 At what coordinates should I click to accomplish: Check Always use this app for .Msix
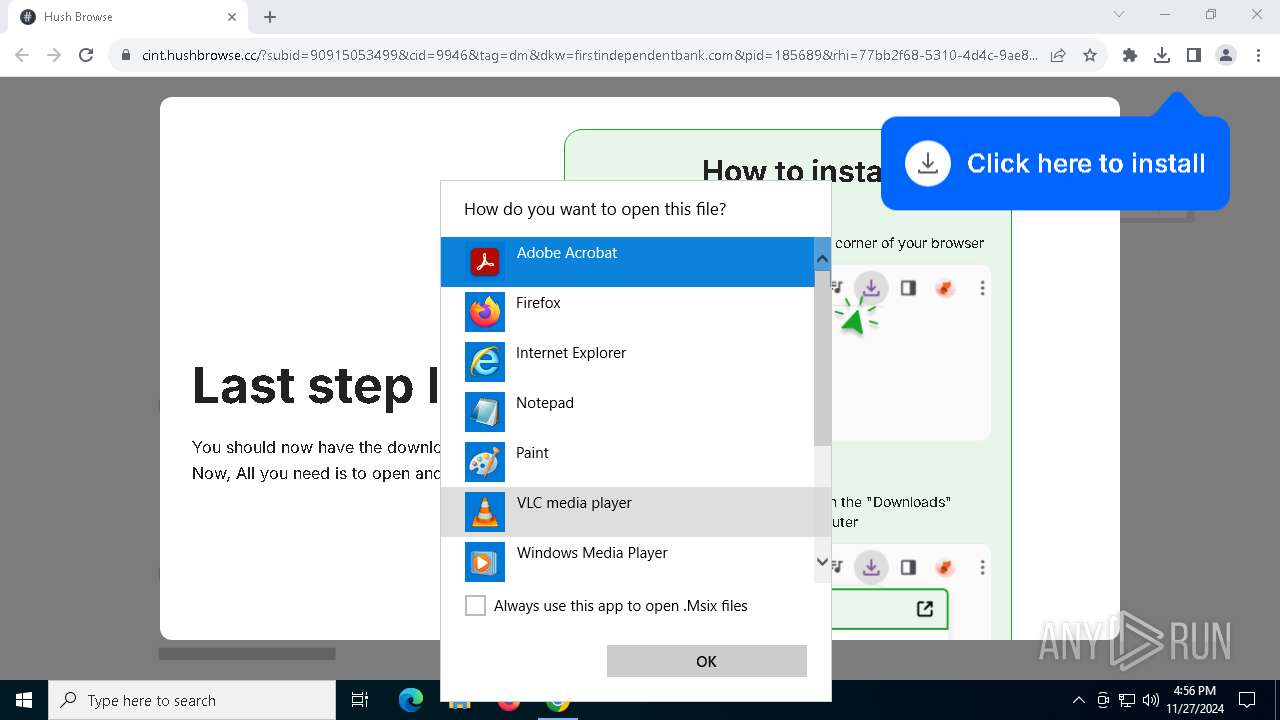click(x=476, y=606)
